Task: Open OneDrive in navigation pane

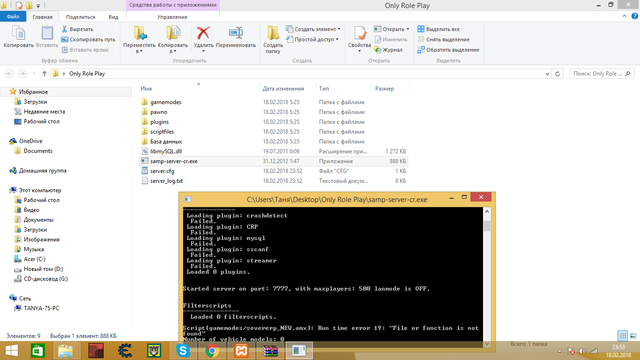Action: click(30, 141)
